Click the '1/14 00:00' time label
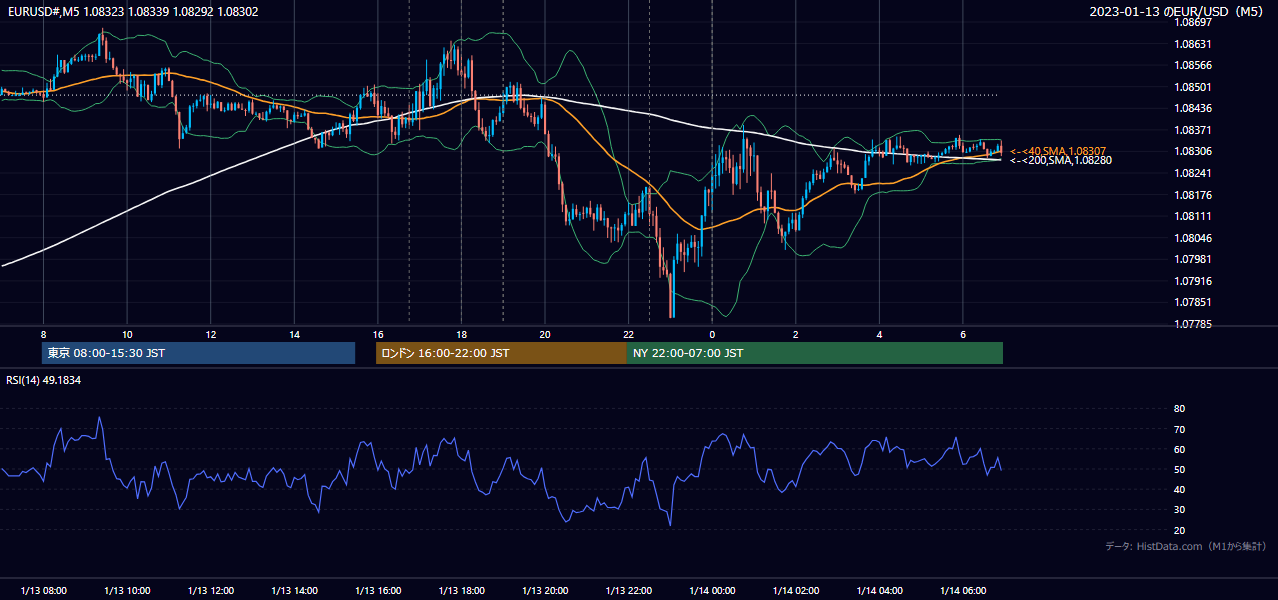The image size is (1278, 600). 712,591
